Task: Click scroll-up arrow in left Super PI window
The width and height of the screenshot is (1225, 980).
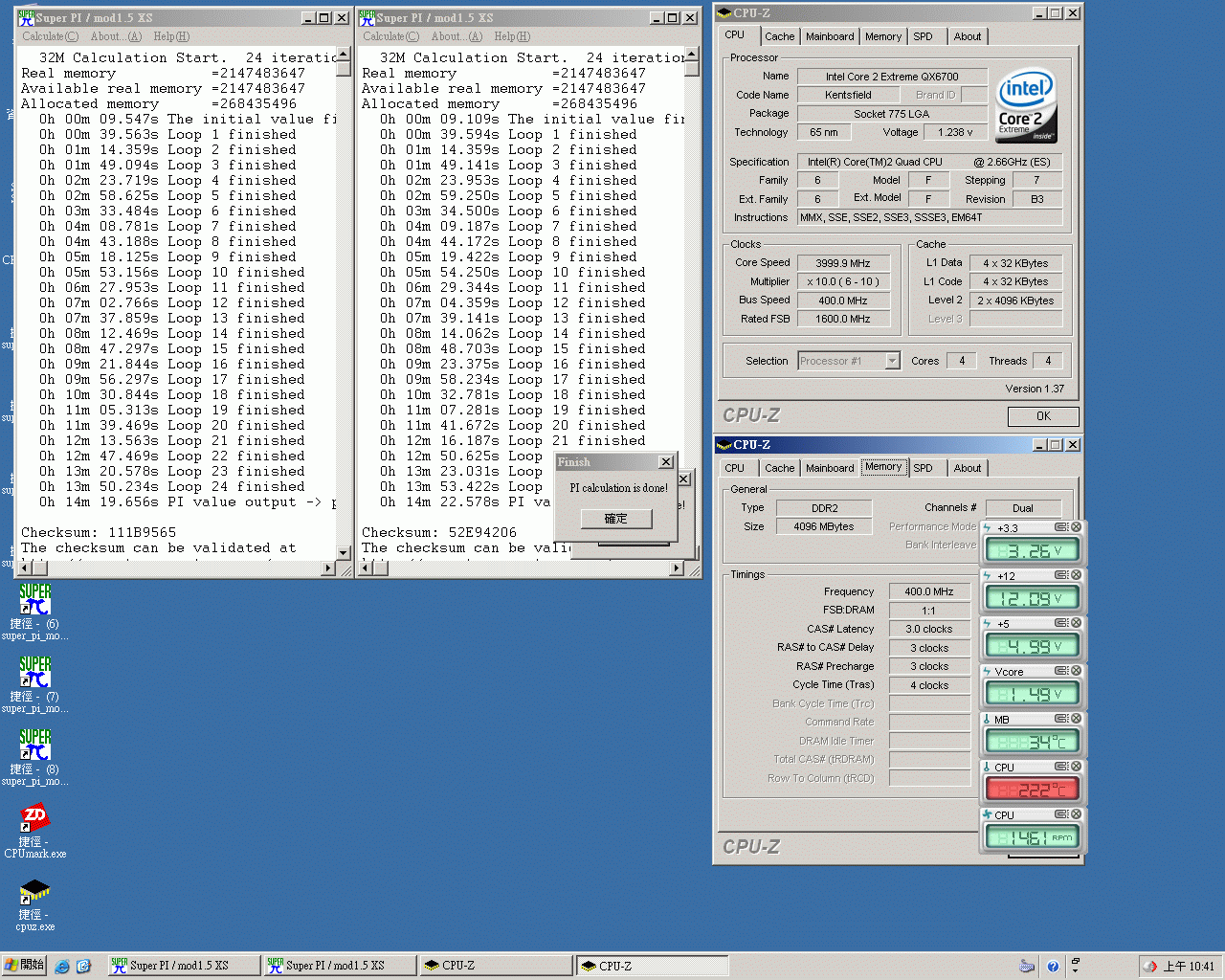Action: 344,55
